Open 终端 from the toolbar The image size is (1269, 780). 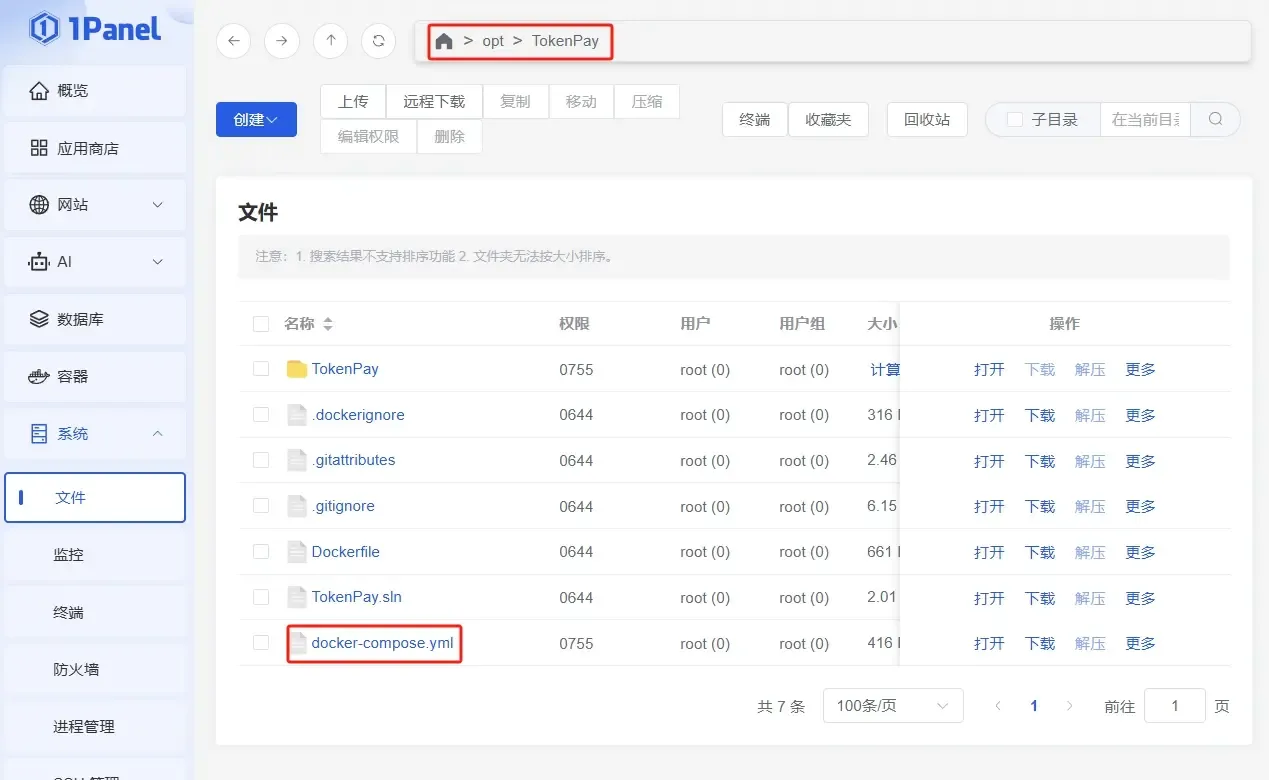coord(755,119)
